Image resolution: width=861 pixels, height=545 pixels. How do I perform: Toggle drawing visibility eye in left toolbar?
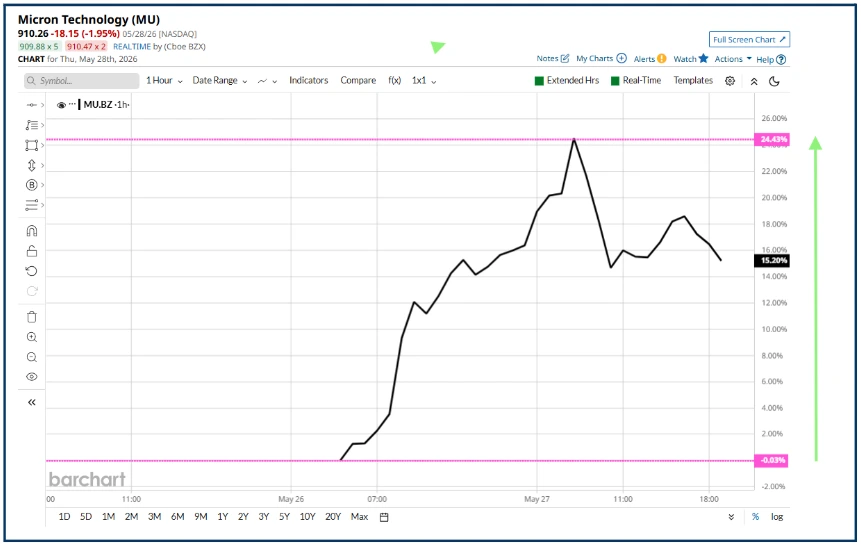coord(32,377)
